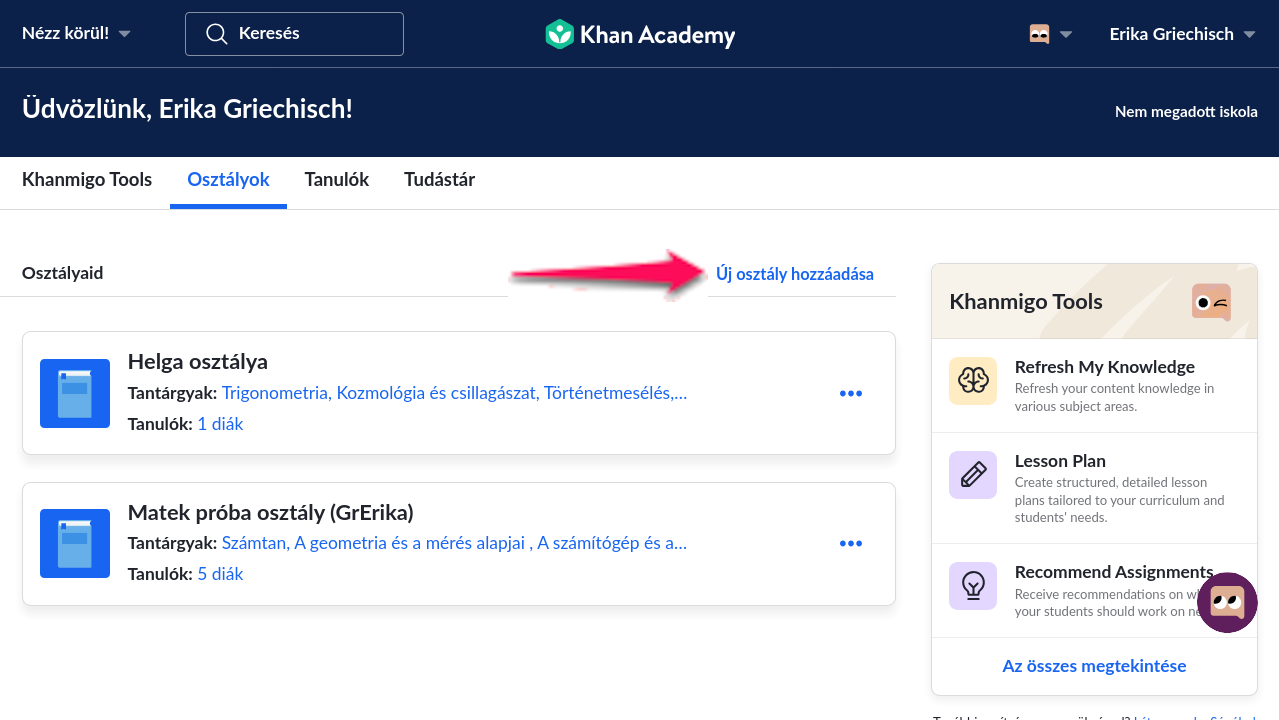The width and height of the screenshot is (1279, 720).
Task: Click the Khan Academy leaf logo
Action: [x=559, y=34]
